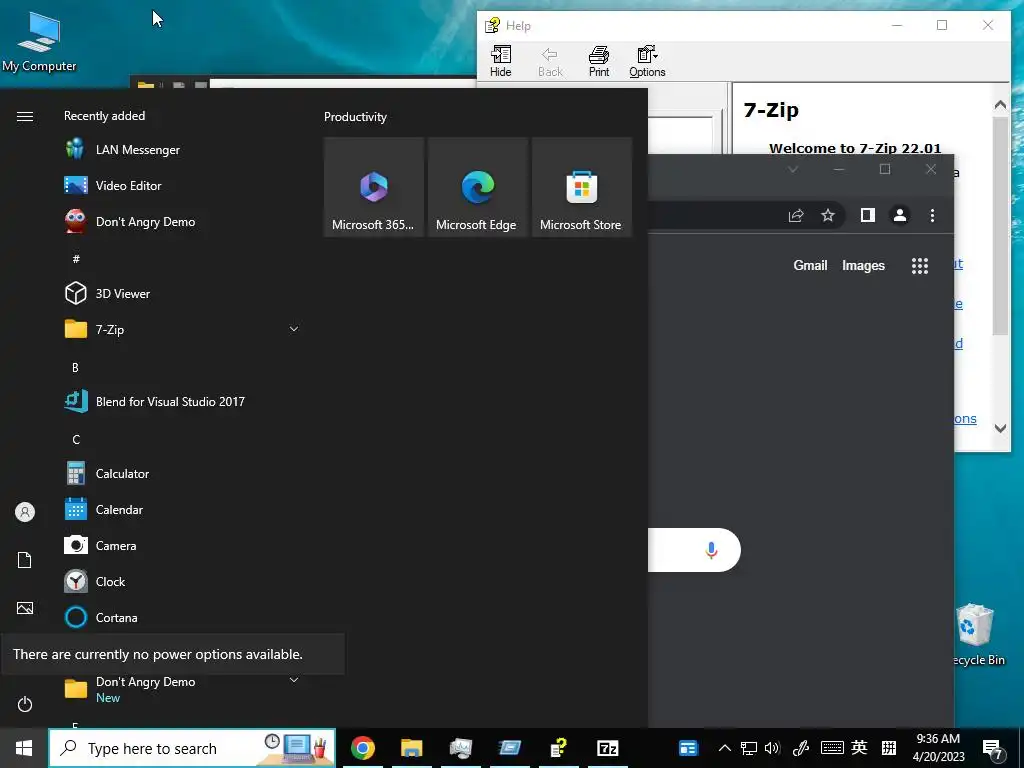Open Chrome three-dot menu
1024x768 pixels.
(x=933, y=216)
